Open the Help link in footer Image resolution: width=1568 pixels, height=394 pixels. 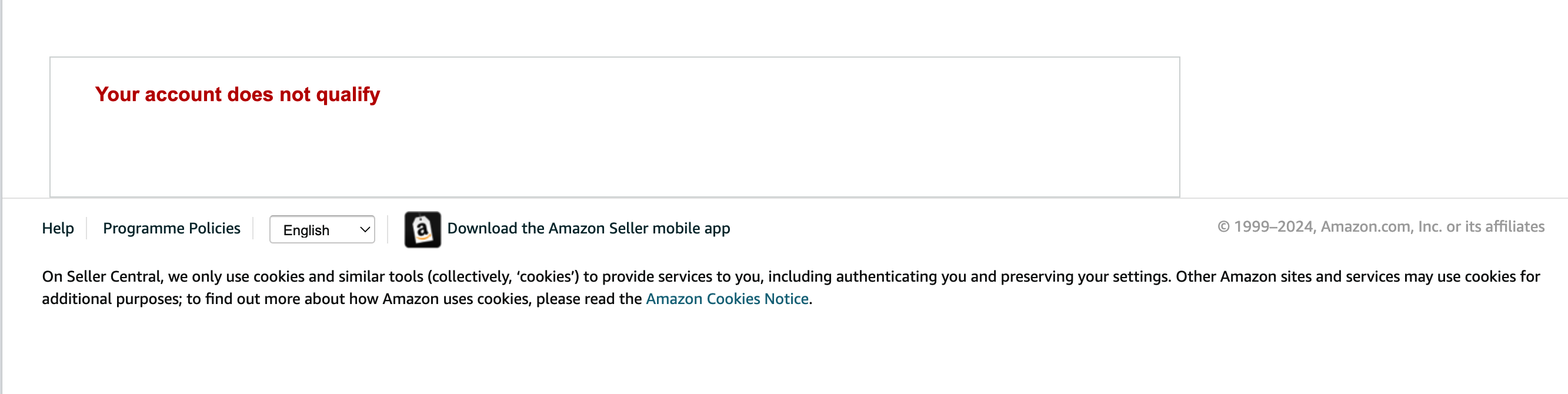58,228
